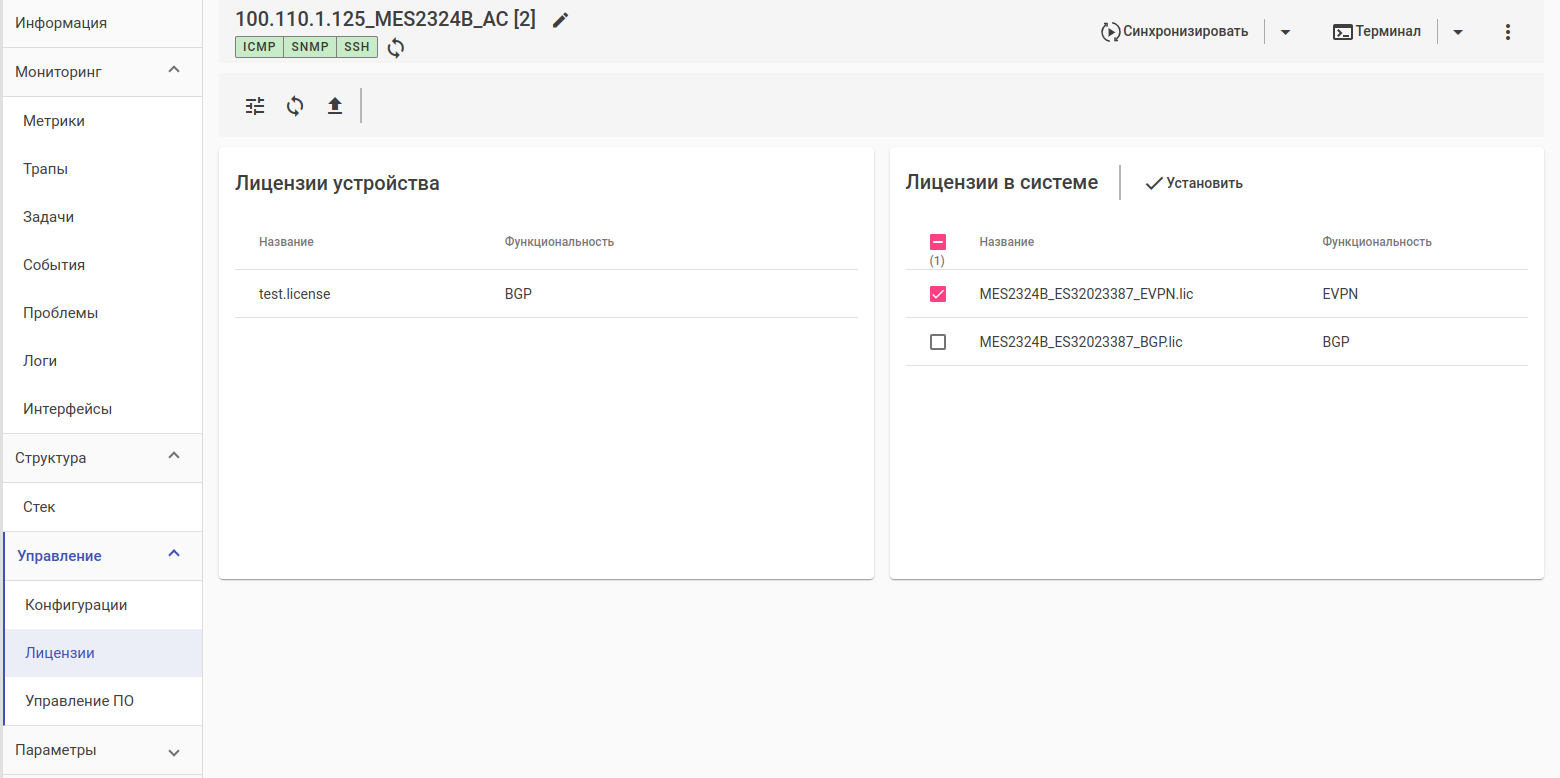Click the refresh icon next to SSH badge
This screenshot has width=1560, height=778.
tap(396, 48)
